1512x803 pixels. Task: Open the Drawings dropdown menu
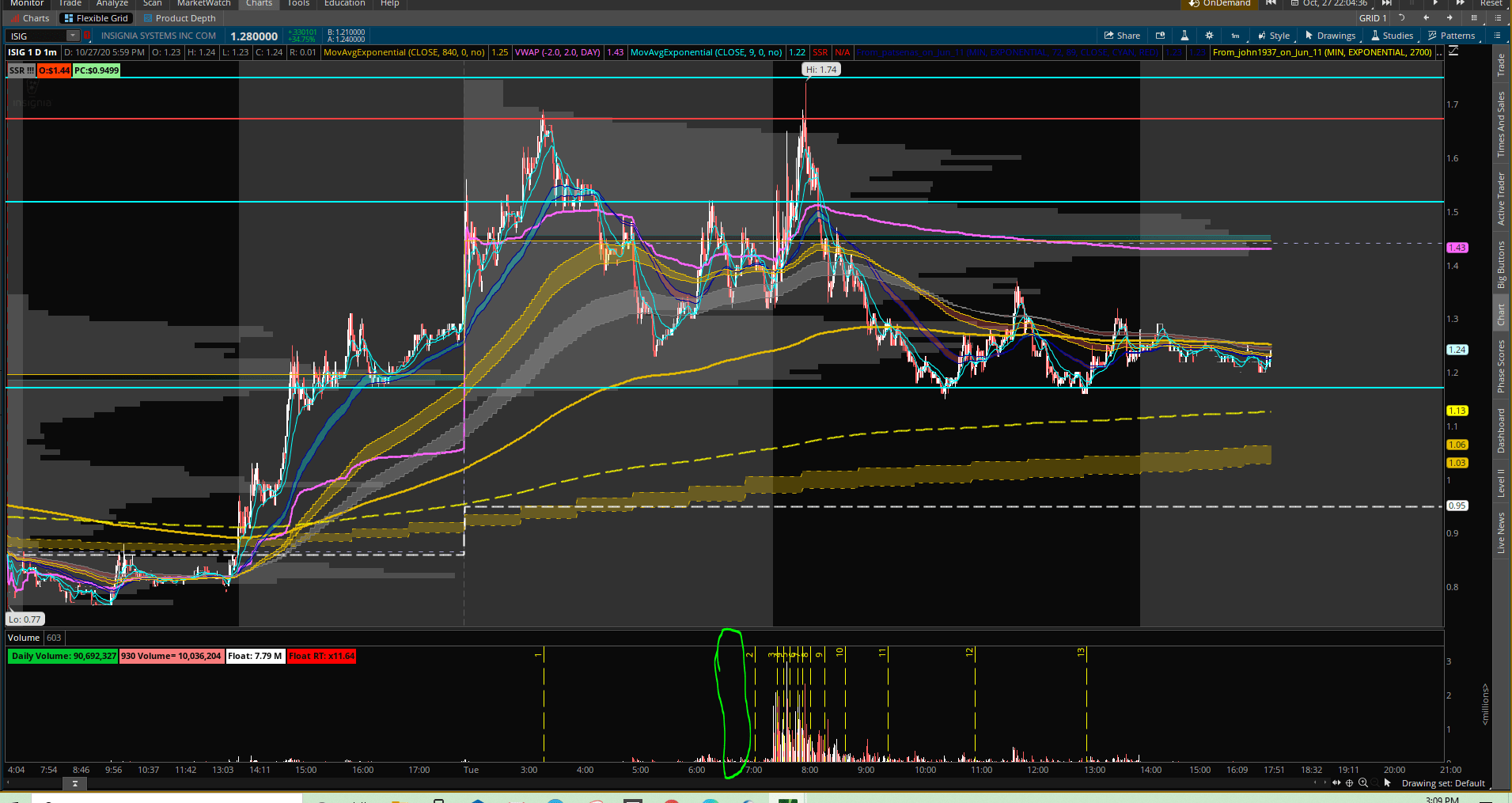click(1331, 36)
